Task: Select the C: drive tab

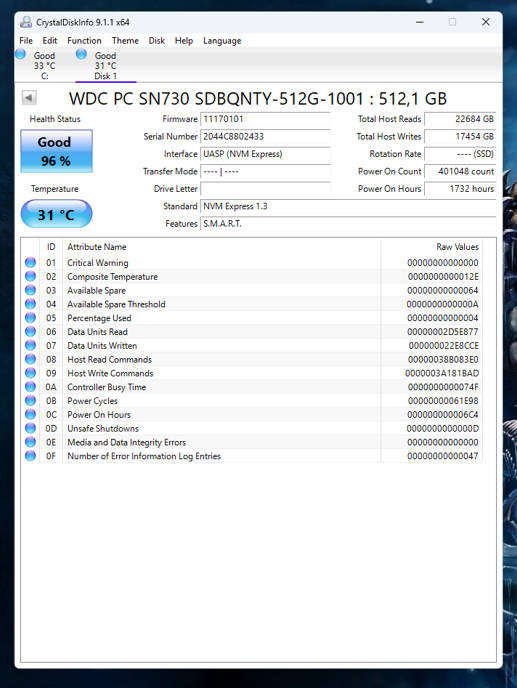Action: (44, 66)
